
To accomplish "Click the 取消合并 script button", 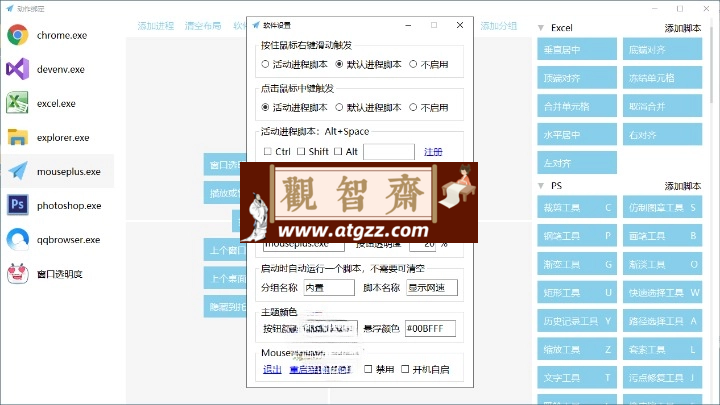I will coord(663,106).
